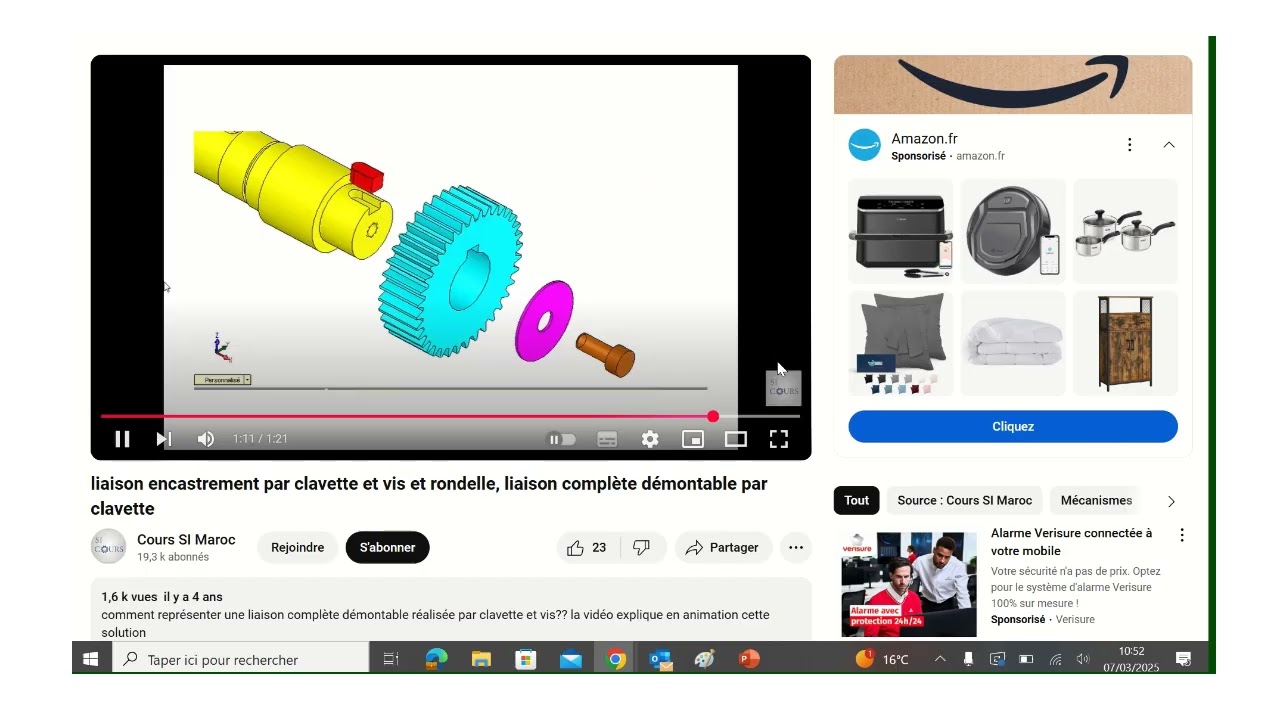Click the Amazon.fr logo icon
This screenshot has width=1280, height=720.
tap(865, 145)
